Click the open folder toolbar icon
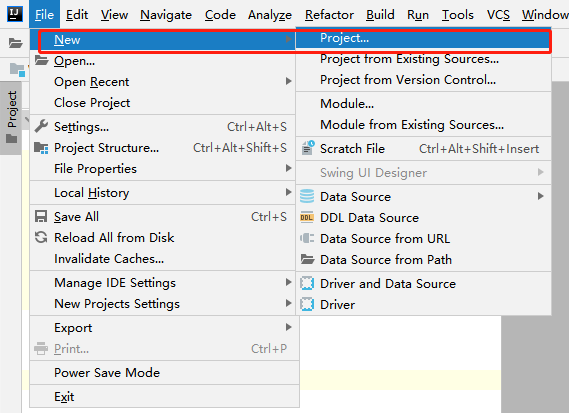Image resolution: width=569 pixels, height=413 pixels. tap(15, 43)
